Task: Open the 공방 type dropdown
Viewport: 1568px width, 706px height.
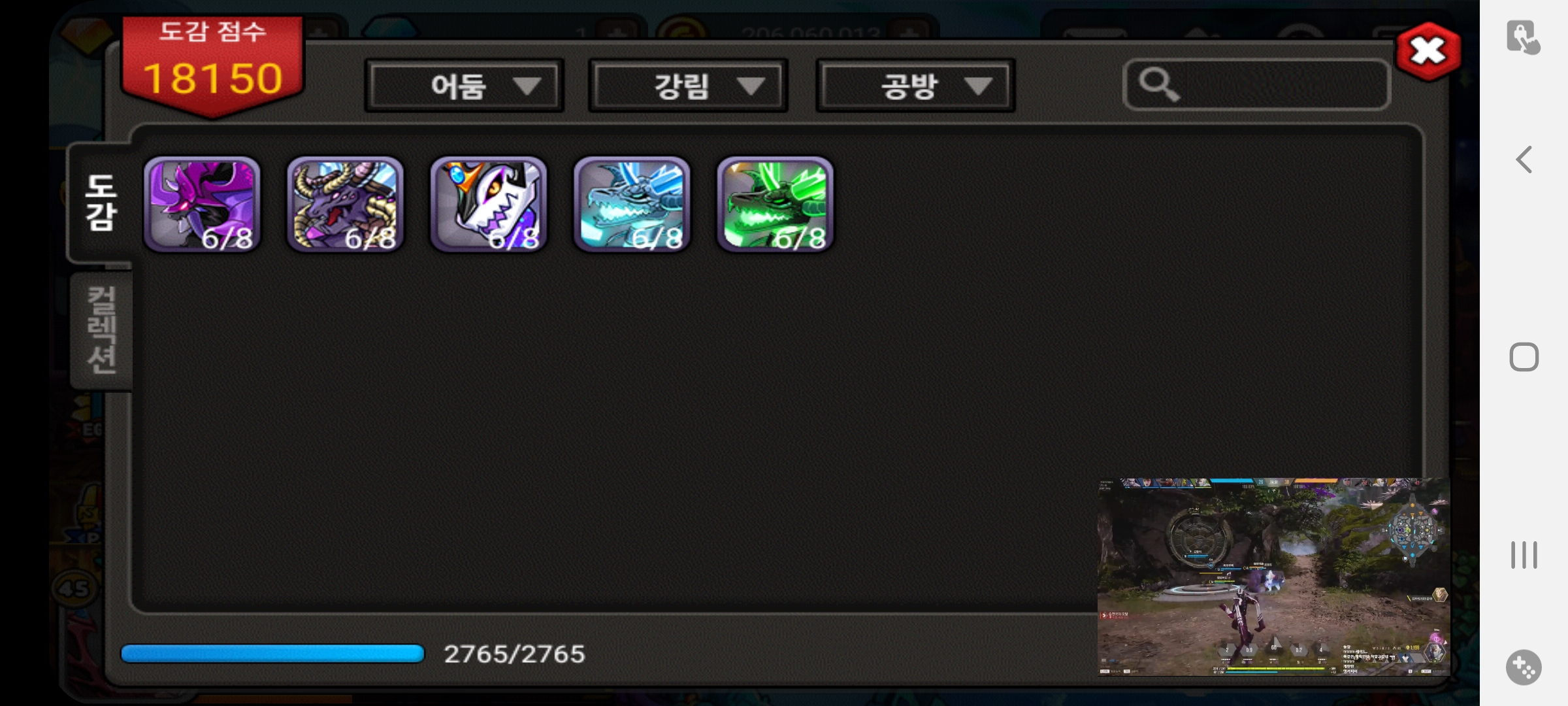Action: coord(915,86)
